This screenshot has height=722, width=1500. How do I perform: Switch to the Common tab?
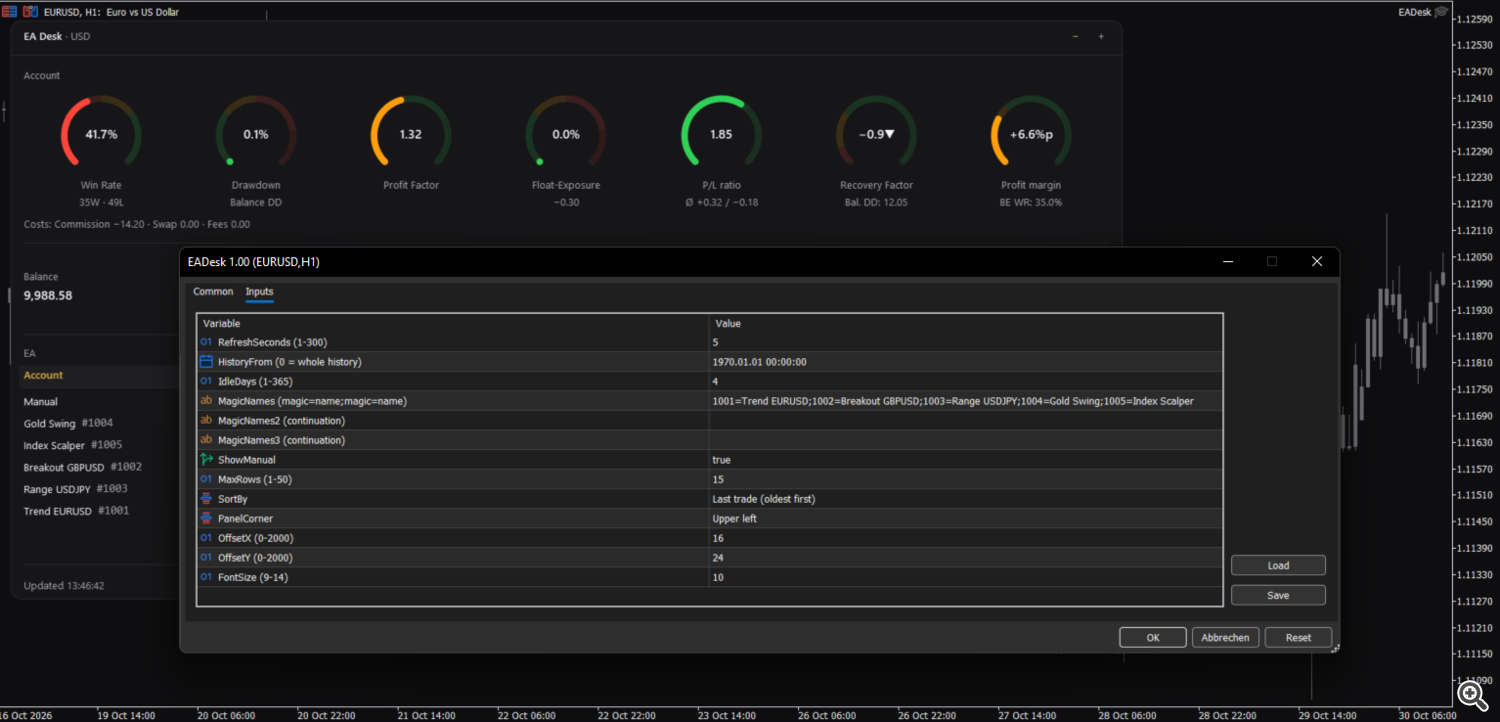(213, 292)
